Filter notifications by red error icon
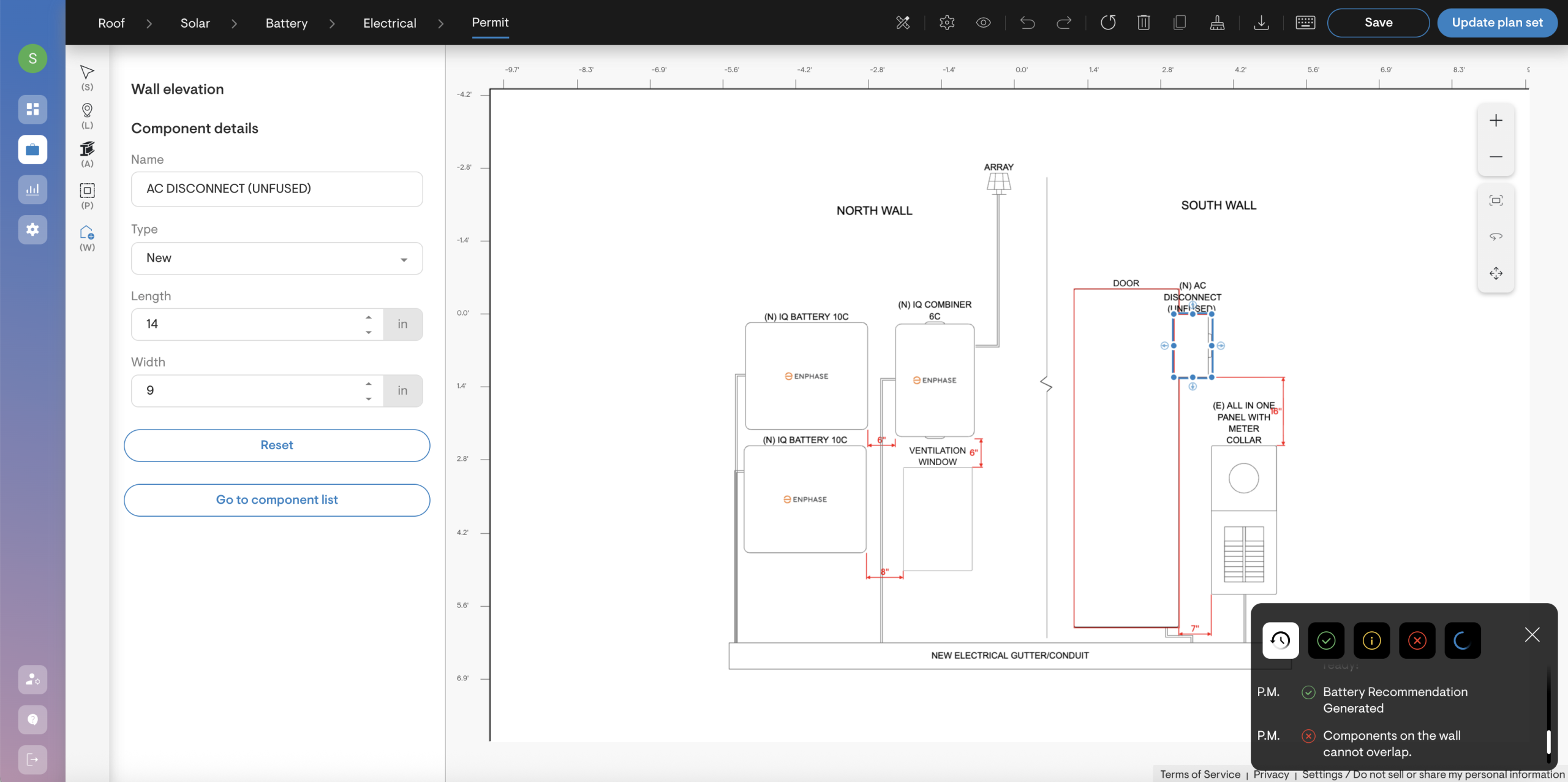1568x782 pixels. tap(1417, 640)
